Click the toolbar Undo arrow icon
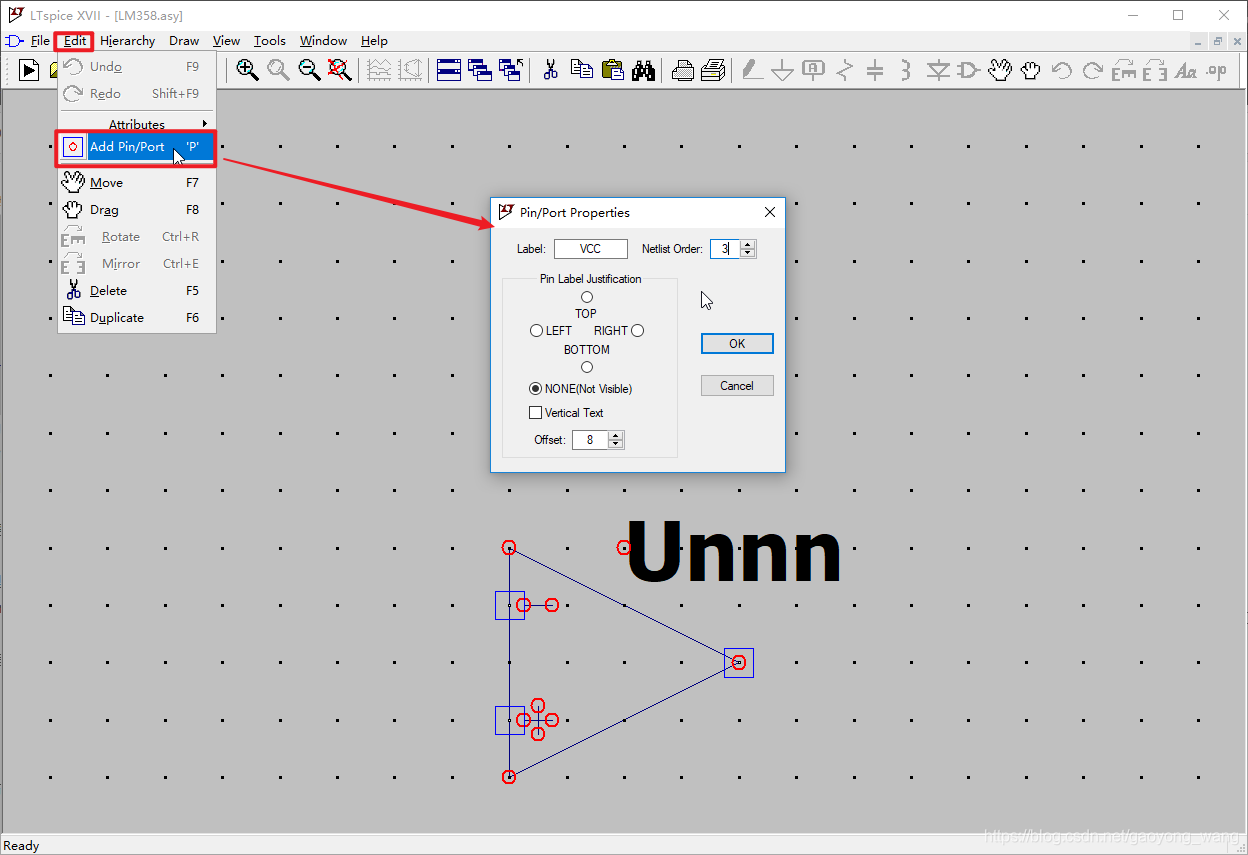Image resolution: width=1248 pixels, height=855 pixels. tap(1062, 70)
